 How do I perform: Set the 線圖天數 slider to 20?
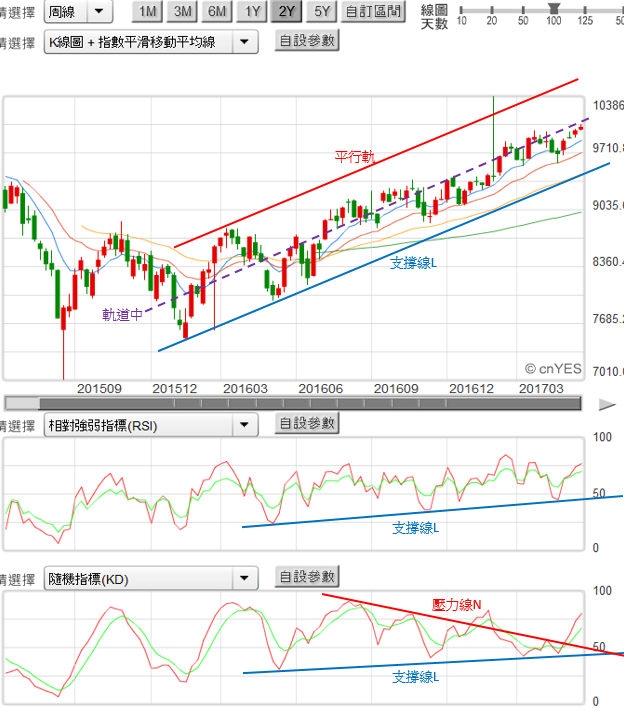point(492,8)
